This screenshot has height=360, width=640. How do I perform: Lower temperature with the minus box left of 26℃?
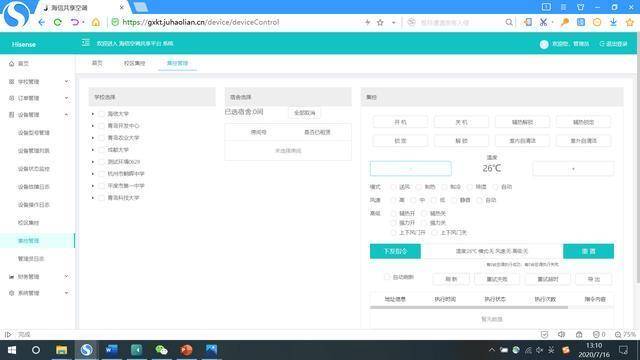click(x=411, y=169)
